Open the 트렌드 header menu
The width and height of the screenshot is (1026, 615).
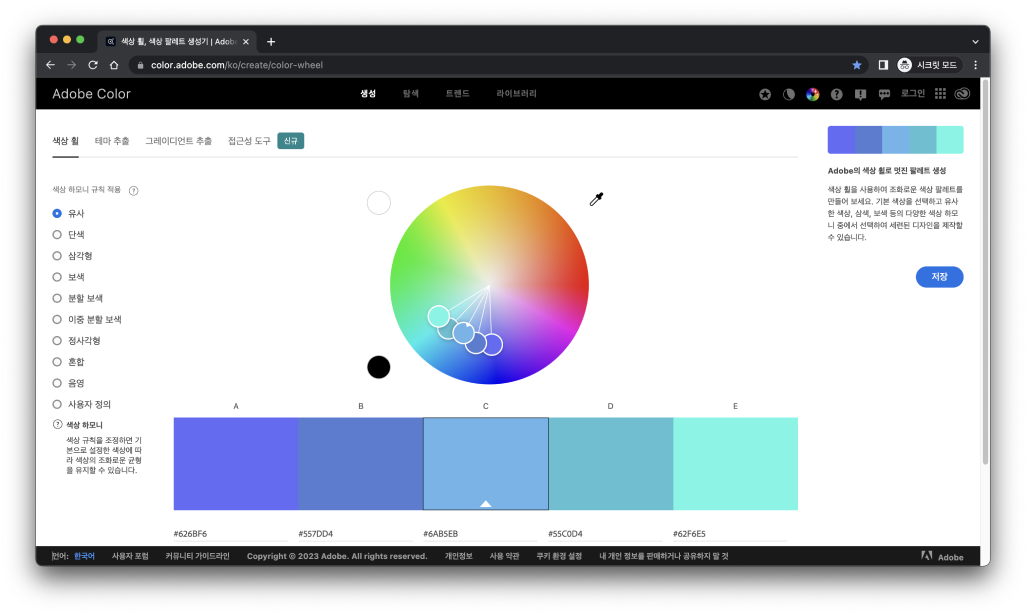pos(457,94)
